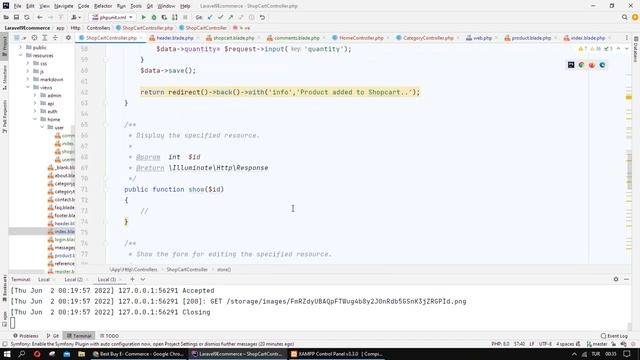
Task: Stop the running process
Action: coord(185,18)
